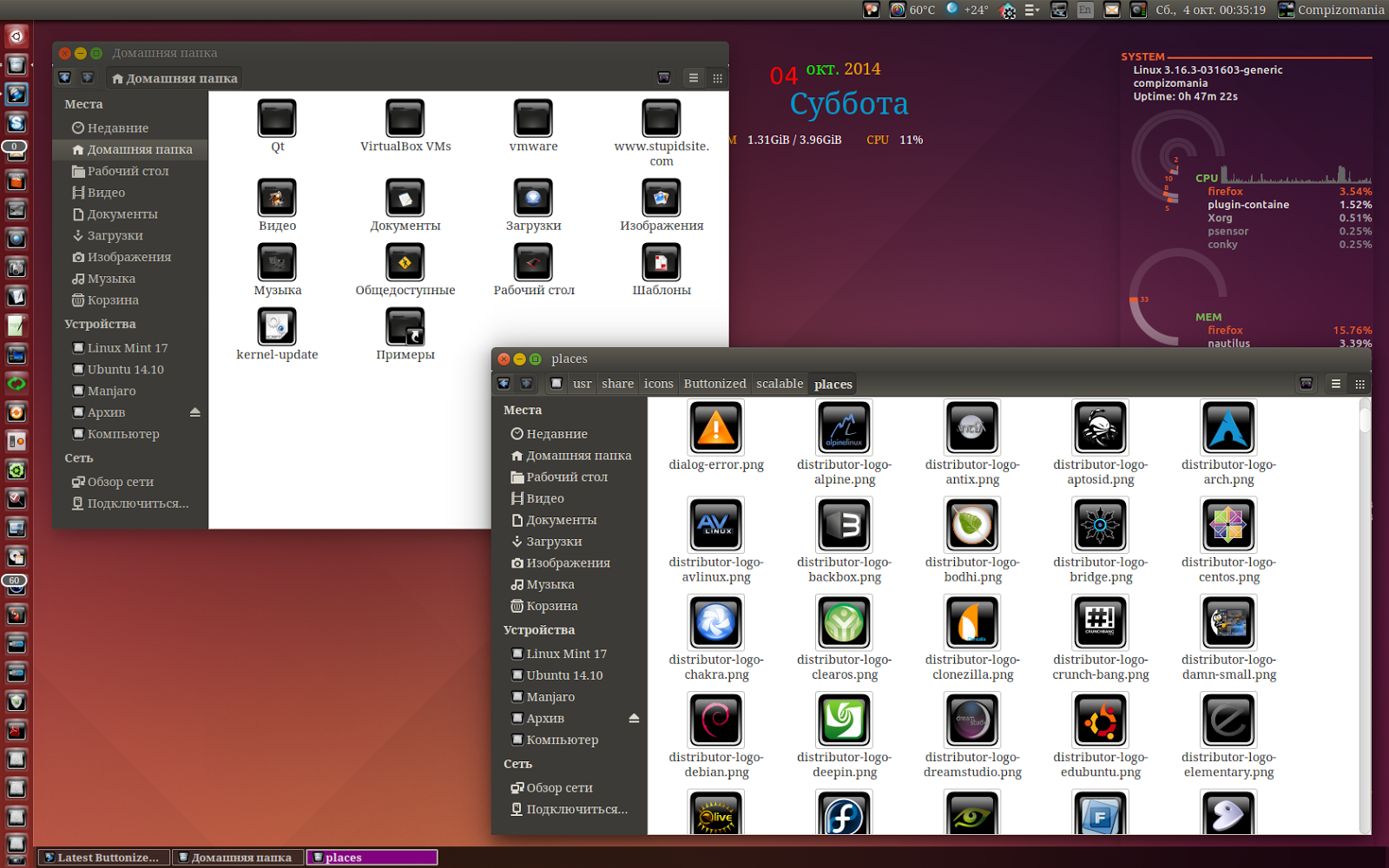1389x868 pixels.
Task: Open the kernel-update file
Action: coord(277,326)
